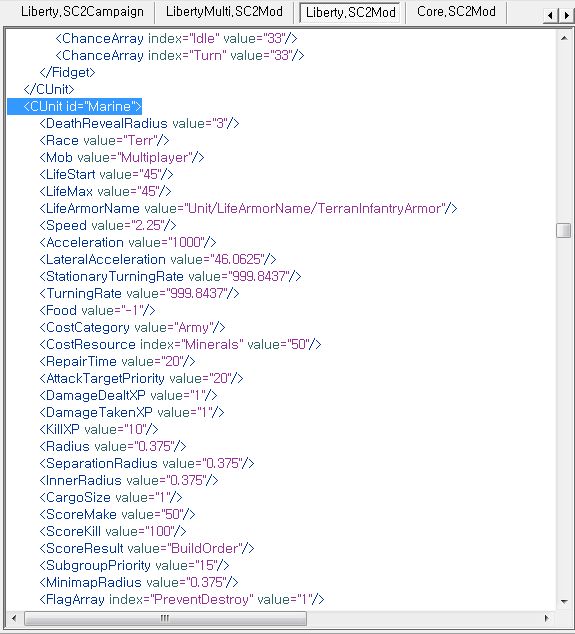Click the ScoreKill value="100" line
Image resolution: width=575 pixels, height=634 pixels.
[x=113, y=531]
